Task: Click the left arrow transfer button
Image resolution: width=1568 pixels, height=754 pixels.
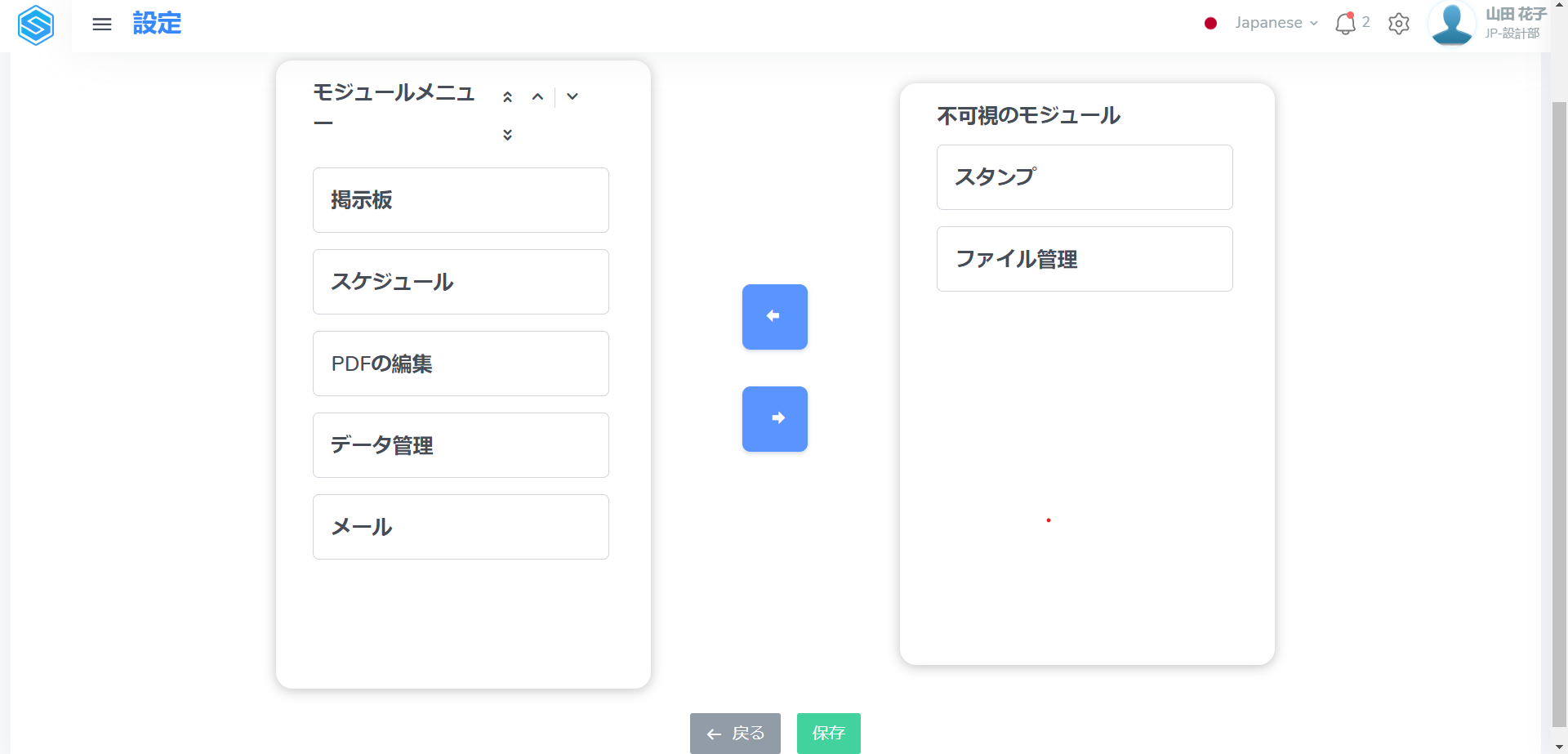Action: (x=774, y=317)
